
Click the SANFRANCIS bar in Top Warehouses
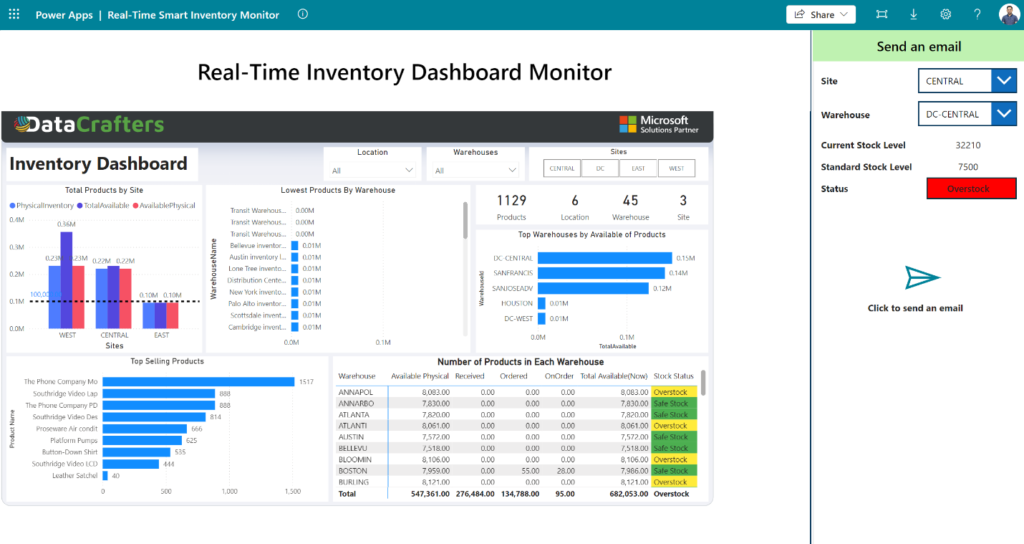(601, 273)
